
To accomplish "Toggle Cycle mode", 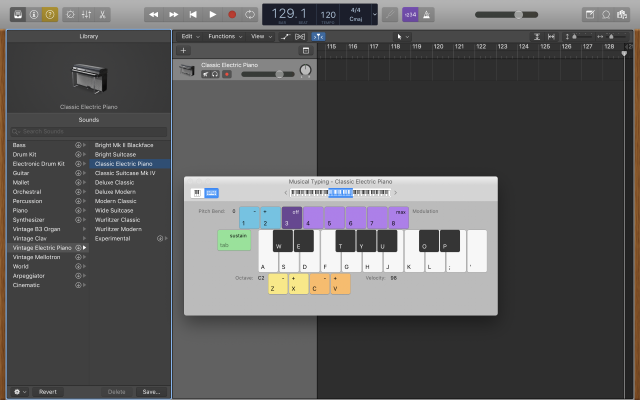I will [x=250, y=15].
